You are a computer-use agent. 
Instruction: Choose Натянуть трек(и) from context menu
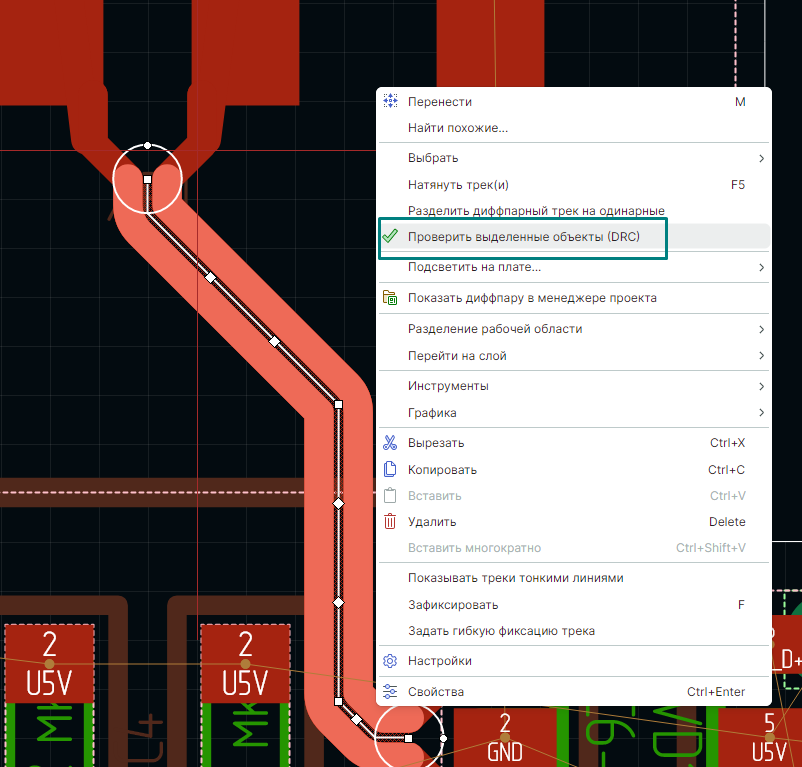458,185
